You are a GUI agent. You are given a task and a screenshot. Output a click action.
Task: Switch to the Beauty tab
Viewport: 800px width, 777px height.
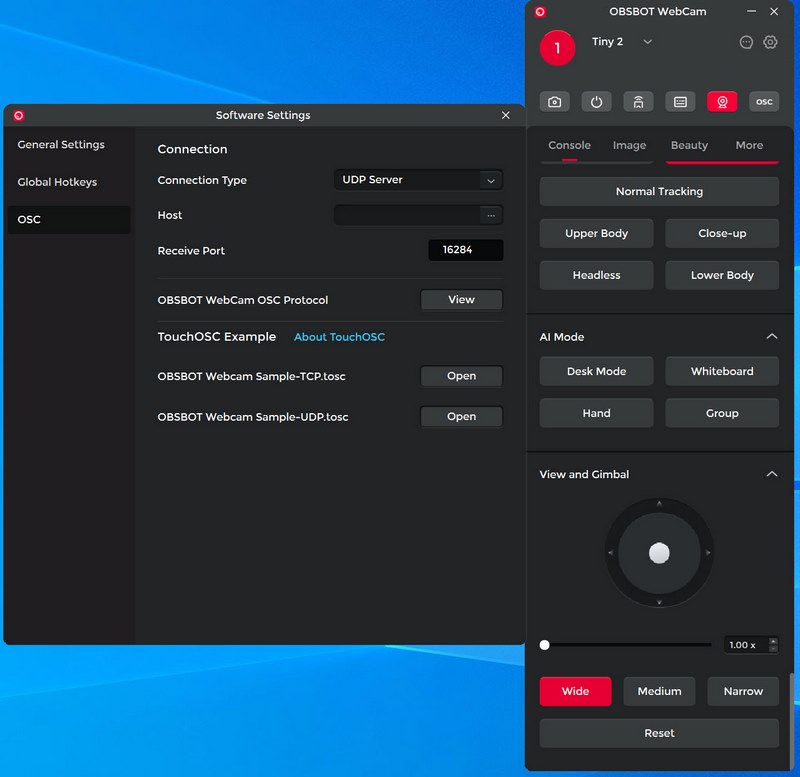689,145
